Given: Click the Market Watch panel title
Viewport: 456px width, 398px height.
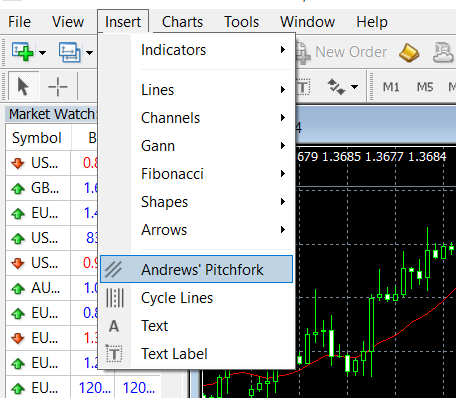Looking at the screenshot, I should 52,114.
